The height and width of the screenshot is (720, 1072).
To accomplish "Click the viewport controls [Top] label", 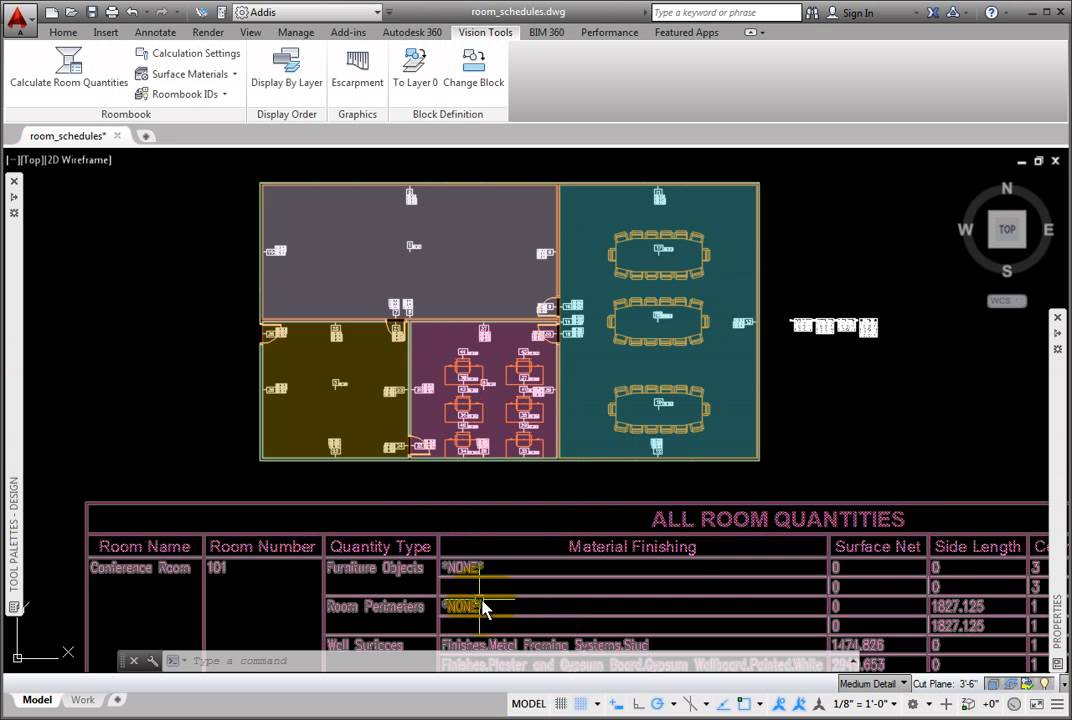I will coord(31,160).
